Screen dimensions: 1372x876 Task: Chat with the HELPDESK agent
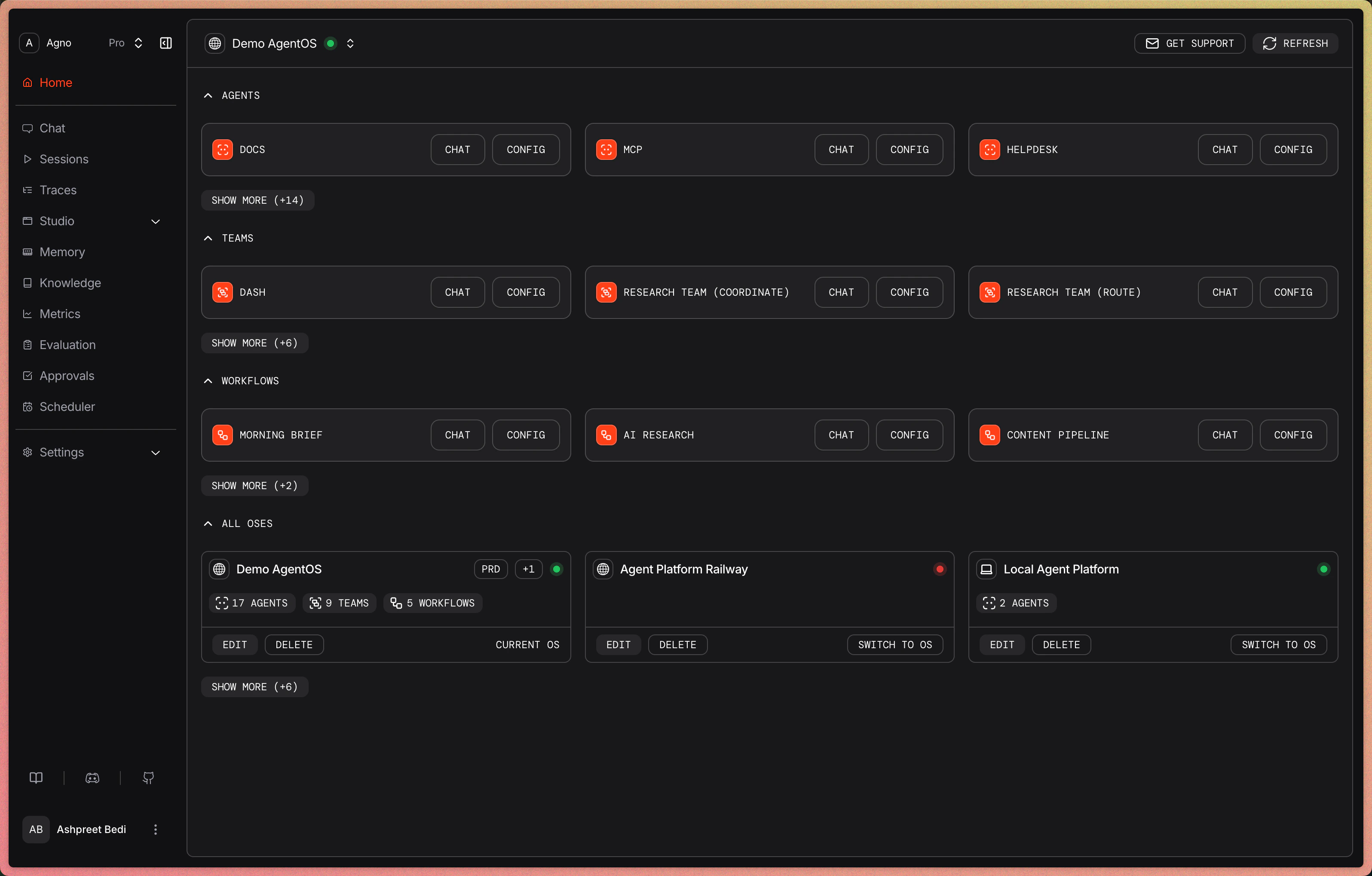coord(1225,149)
